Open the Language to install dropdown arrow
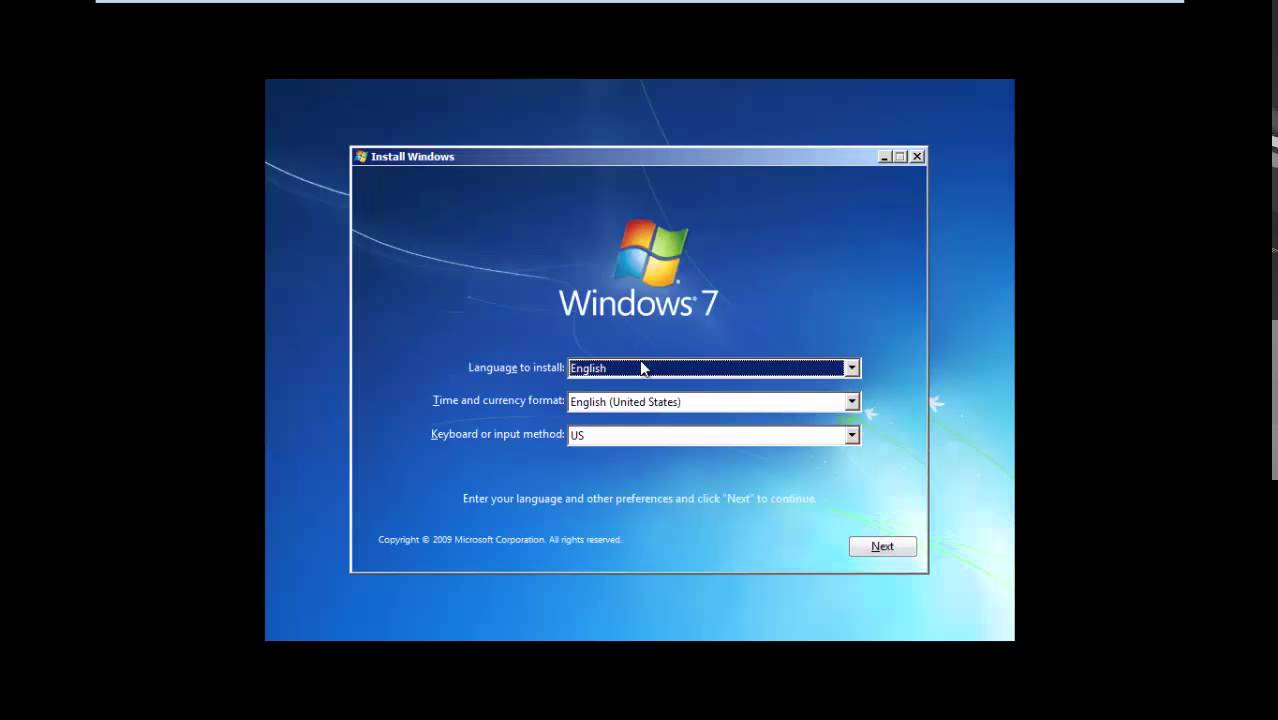The image size is (1278, 720). coord(851,368)
